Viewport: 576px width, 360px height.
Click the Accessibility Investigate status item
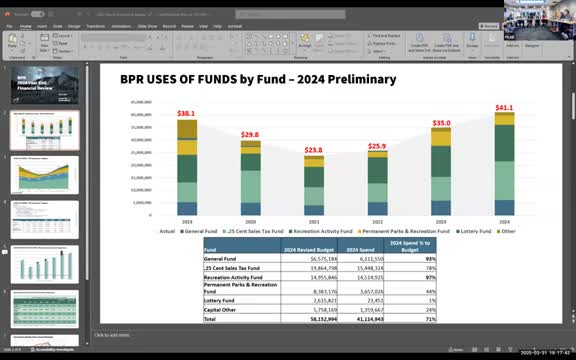[53, 349]
